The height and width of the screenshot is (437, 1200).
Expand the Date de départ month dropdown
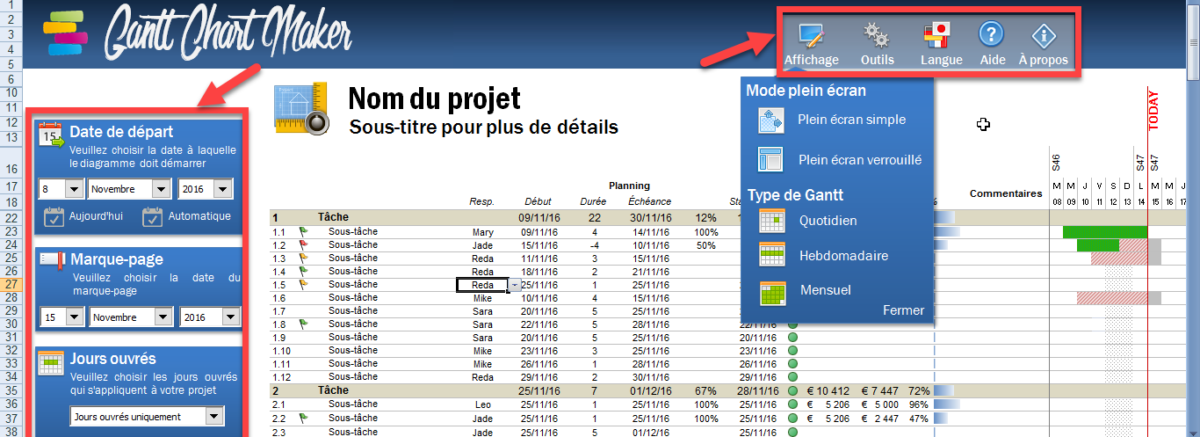point(160,188)
